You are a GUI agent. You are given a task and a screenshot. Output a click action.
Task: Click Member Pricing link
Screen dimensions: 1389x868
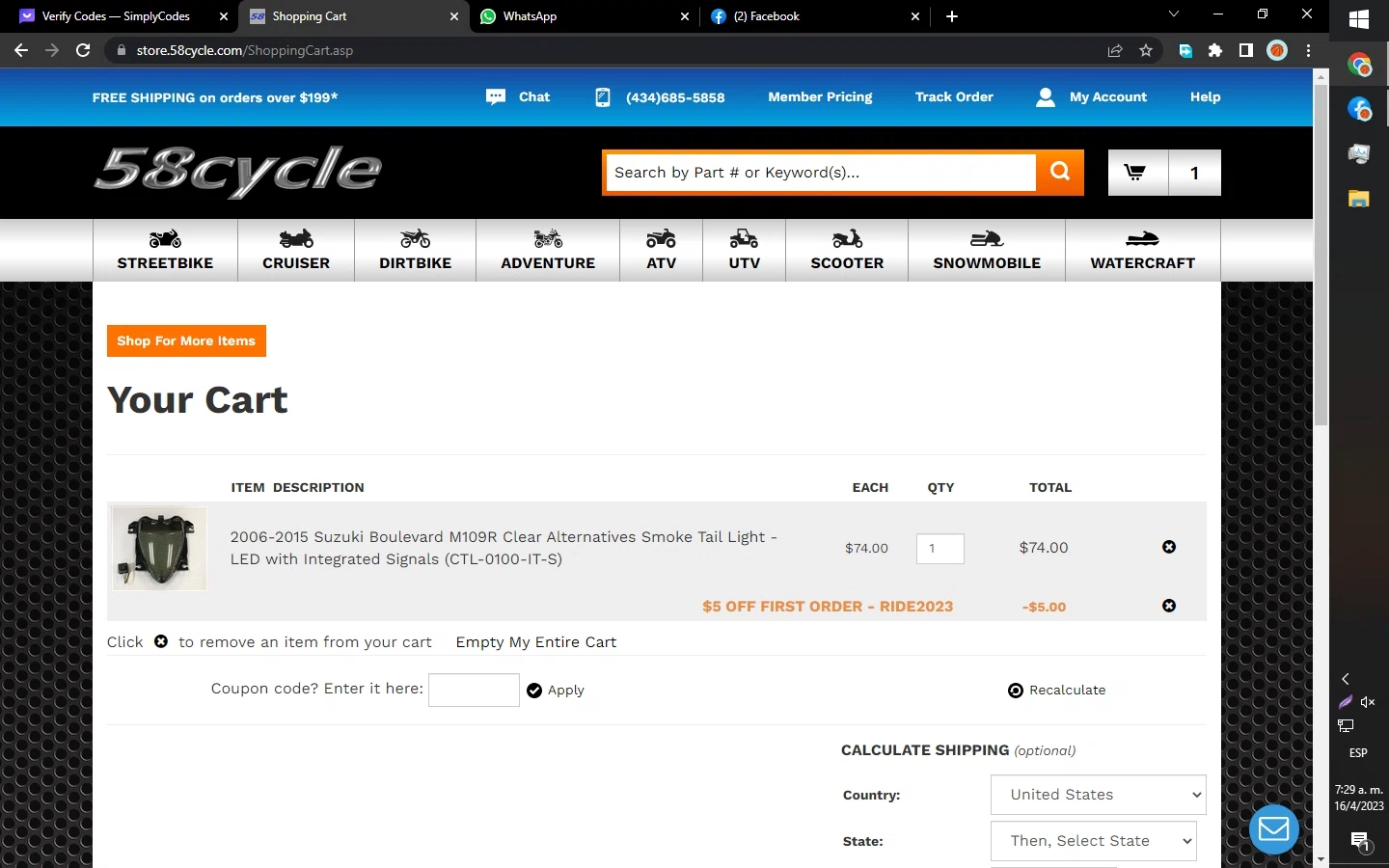click(820, 97)
